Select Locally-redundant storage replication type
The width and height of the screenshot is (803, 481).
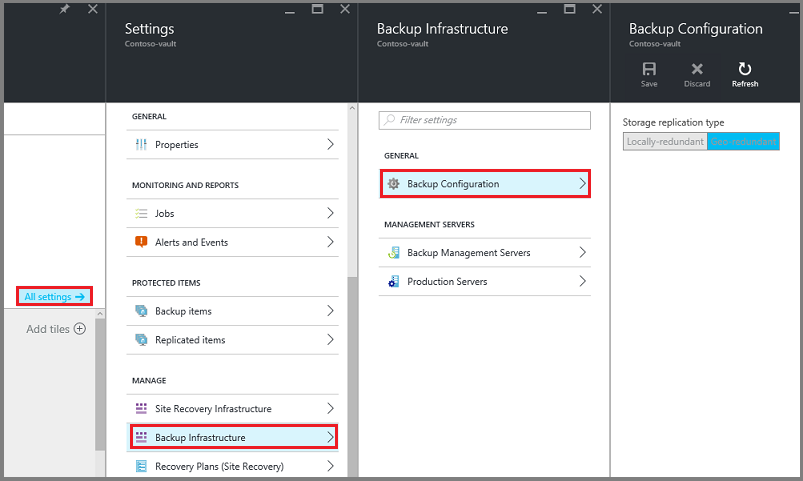[x=665, y=142]
